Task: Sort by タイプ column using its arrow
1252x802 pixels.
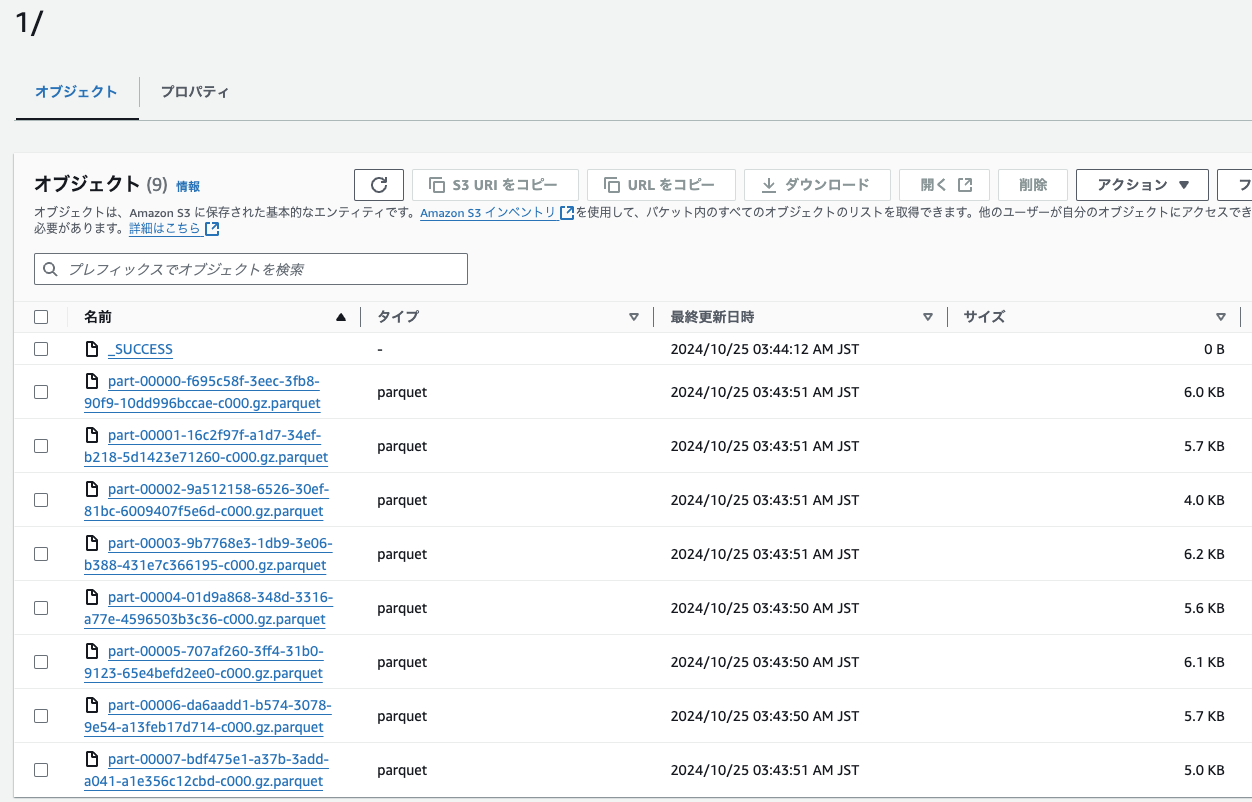Action: tap(633, 317)
